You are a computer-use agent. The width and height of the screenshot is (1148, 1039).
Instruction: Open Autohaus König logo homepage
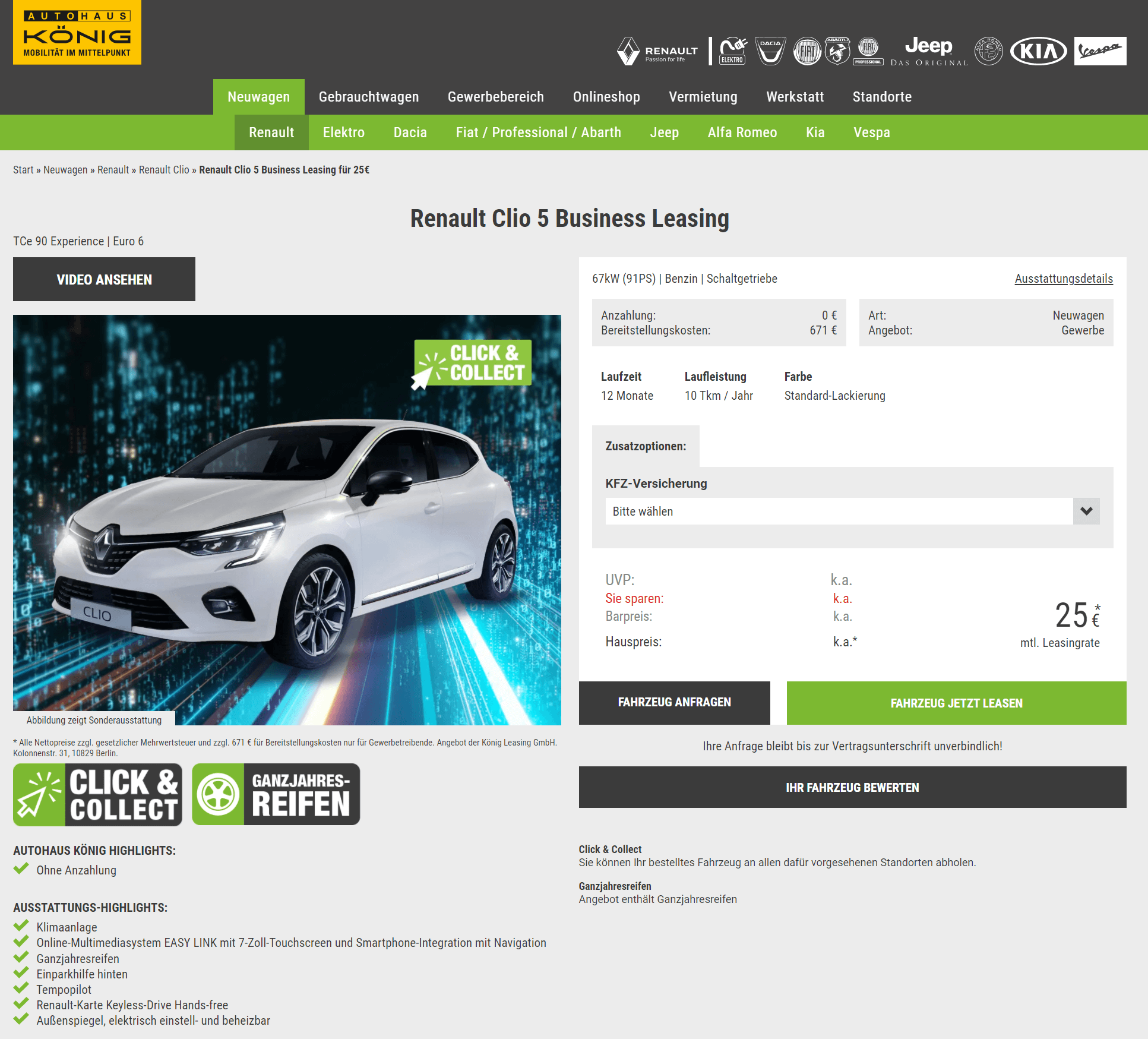[77, 32]
